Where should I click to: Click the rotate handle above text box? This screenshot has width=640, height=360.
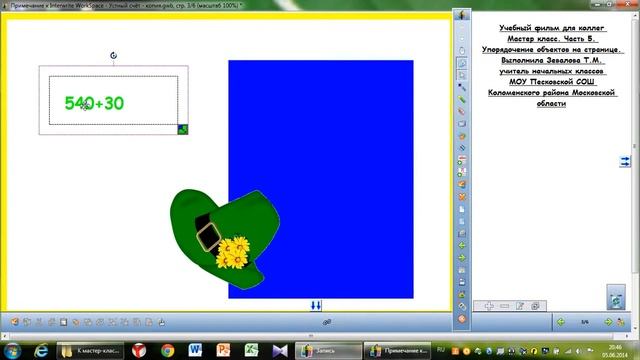pyautogui.click(x=113, y=55)
